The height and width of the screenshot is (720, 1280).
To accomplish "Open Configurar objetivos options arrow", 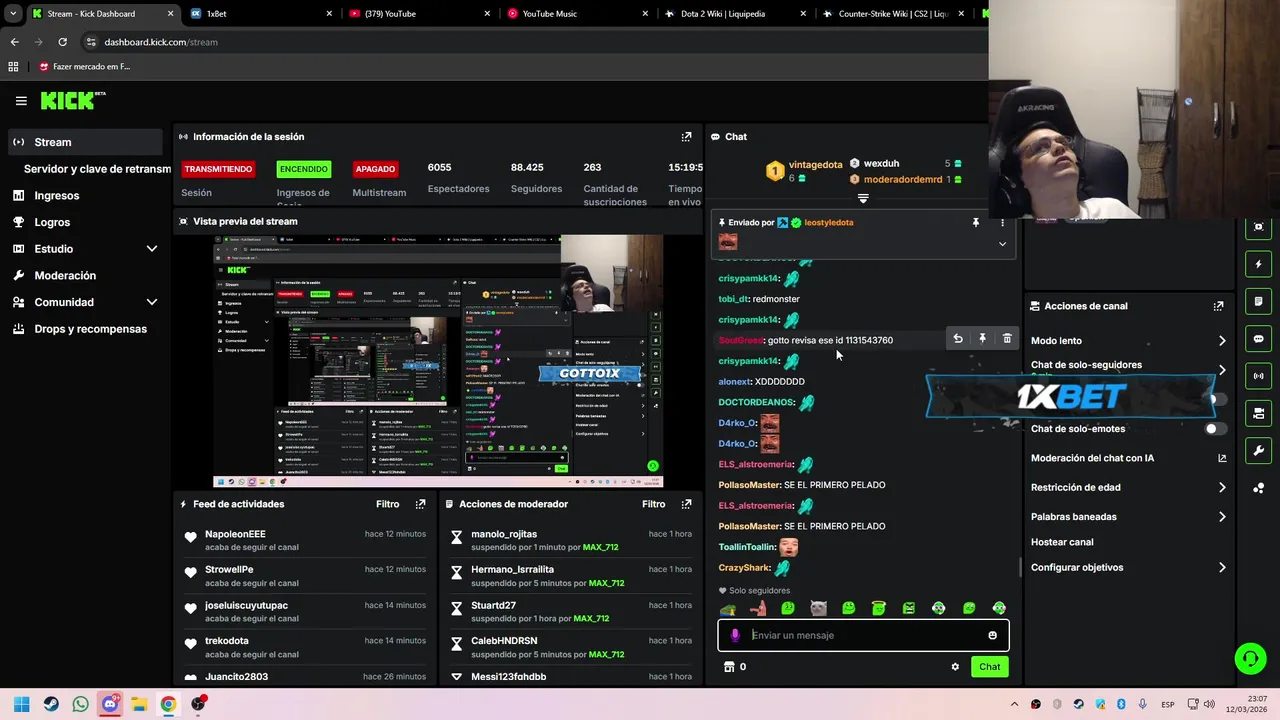I will tap(1221, 568).
